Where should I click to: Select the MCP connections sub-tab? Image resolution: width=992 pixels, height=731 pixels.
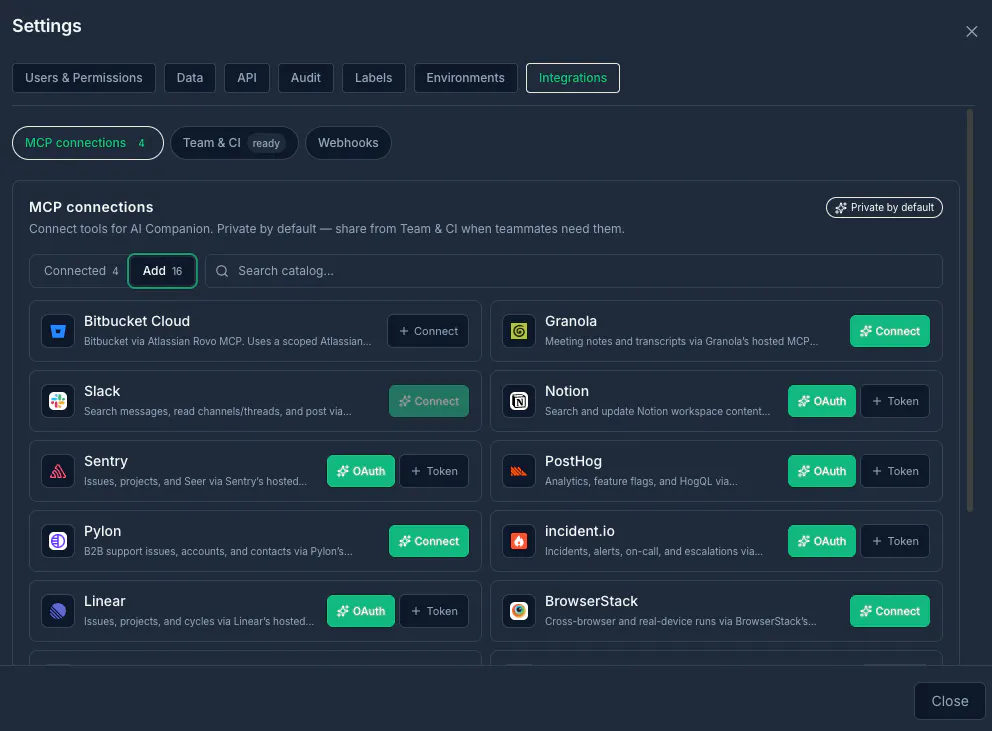88,143
